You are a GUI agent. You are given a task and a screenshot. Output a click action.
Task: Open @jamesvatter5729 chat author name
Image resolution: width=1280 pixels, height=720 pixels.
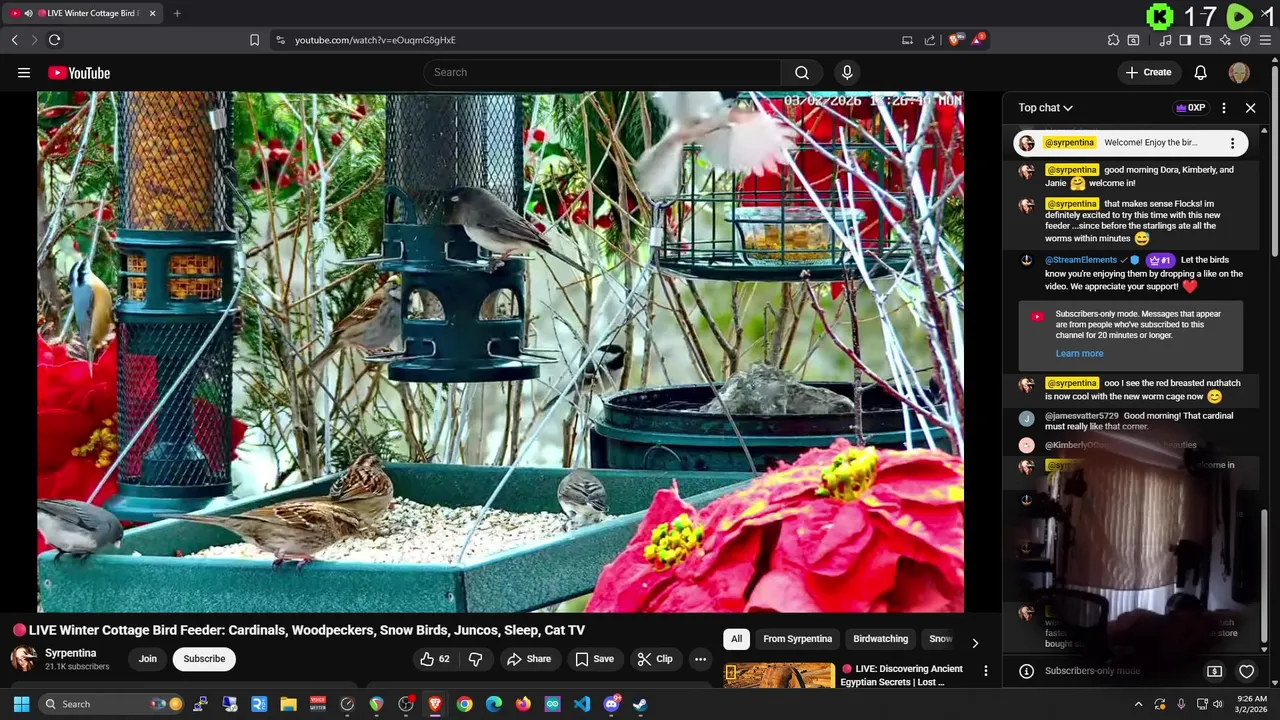(x=1082, y=416)
